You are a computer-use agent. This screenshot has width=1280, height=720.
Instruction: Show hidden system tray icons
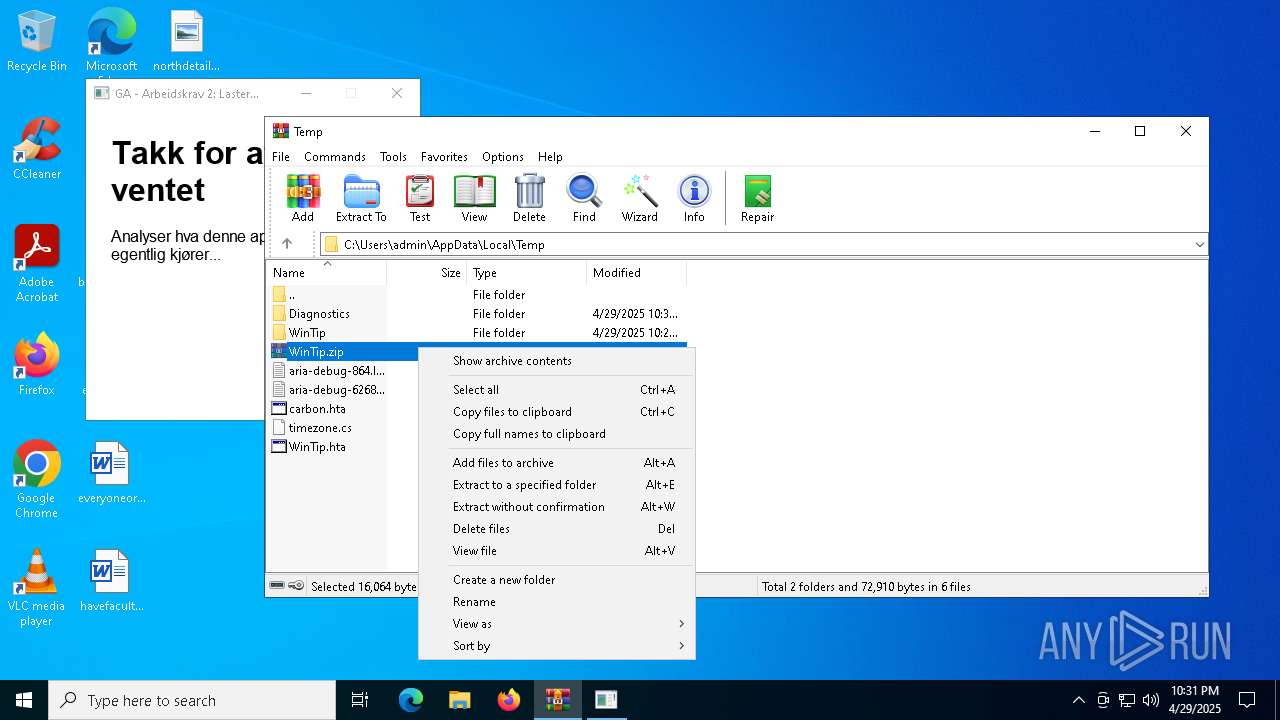(1078, 700)
